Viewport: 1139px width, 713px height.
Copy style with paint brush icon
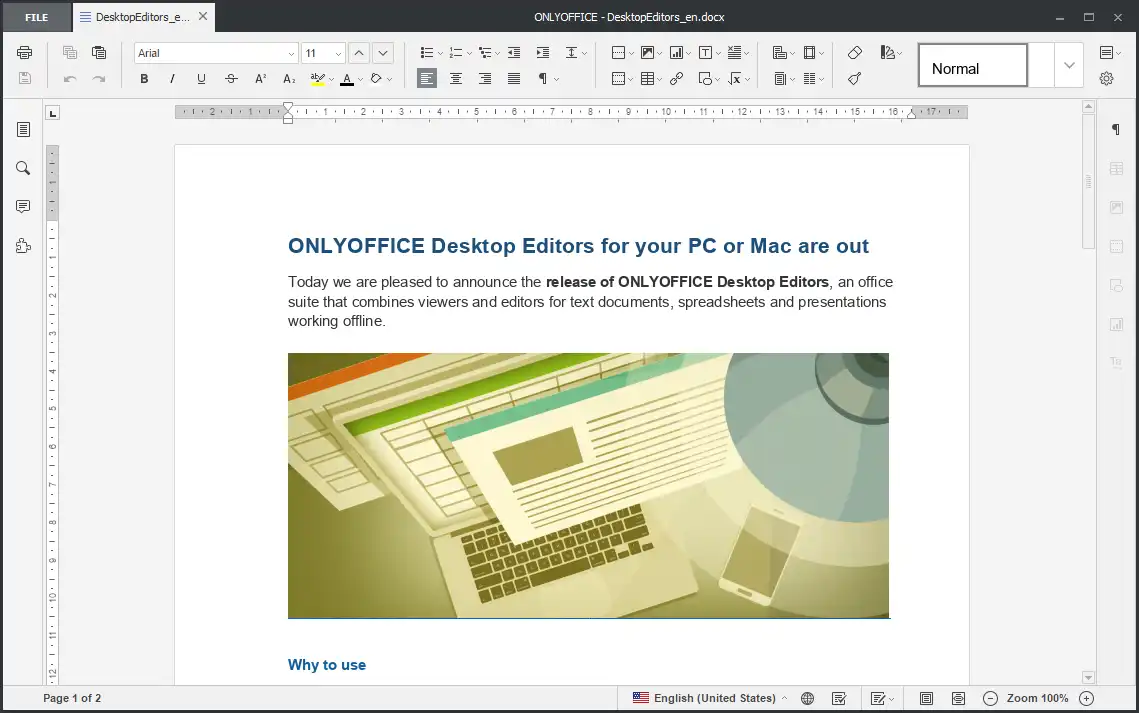(x=854, y=78)
